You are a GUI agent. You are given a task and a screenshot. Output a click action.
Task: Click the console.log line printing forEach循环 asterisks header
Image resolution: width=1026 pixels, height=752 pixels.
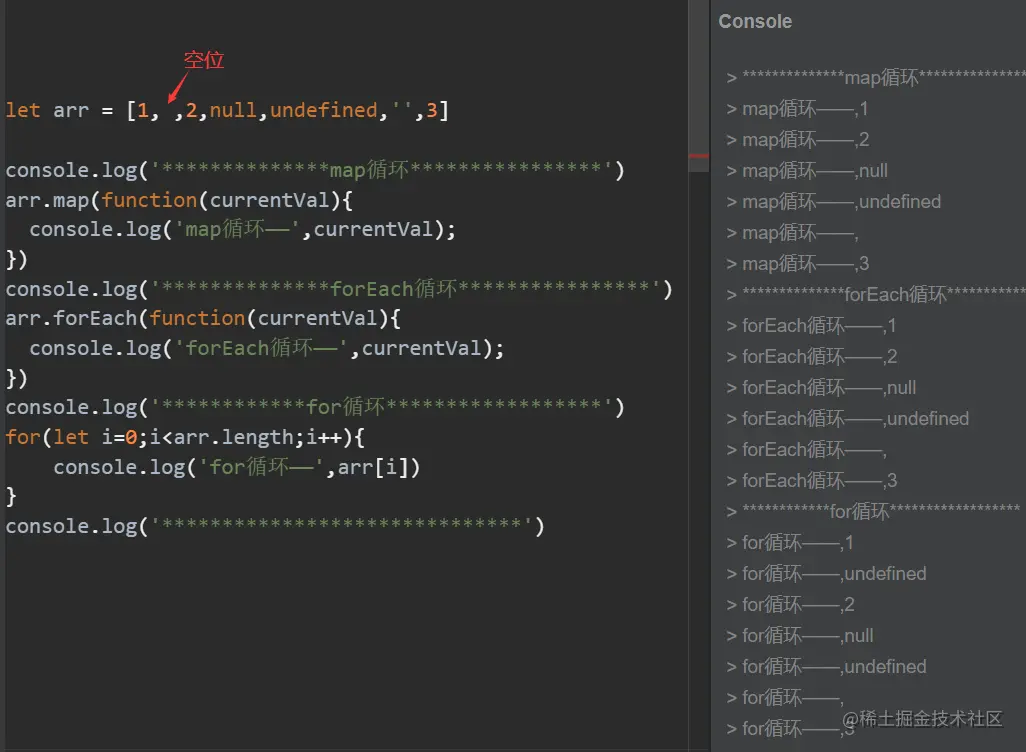339,289
